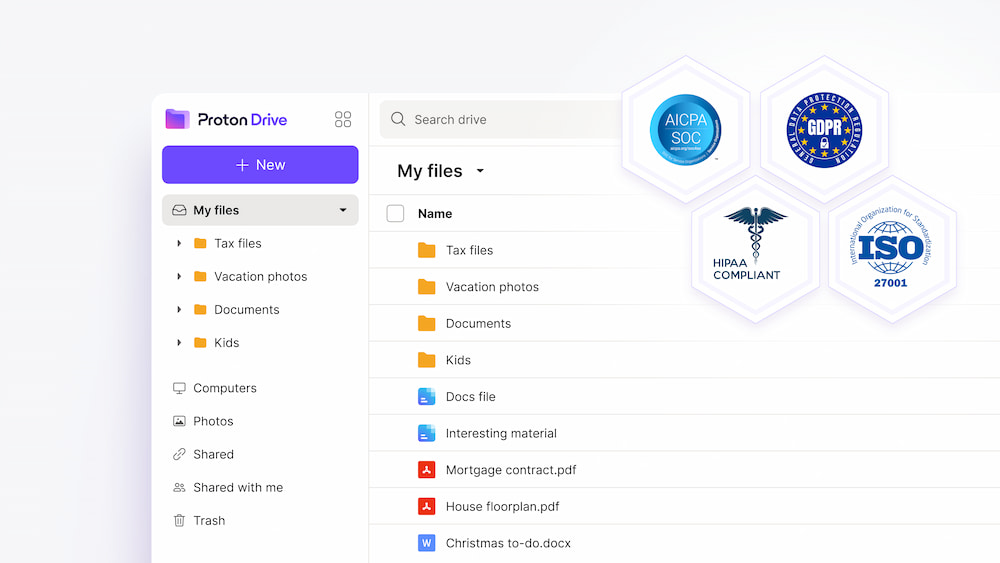The height and width of the screenshot is (563, 1000).
Task: Open Tax files folder in sidebar
Action: (238, 243)
